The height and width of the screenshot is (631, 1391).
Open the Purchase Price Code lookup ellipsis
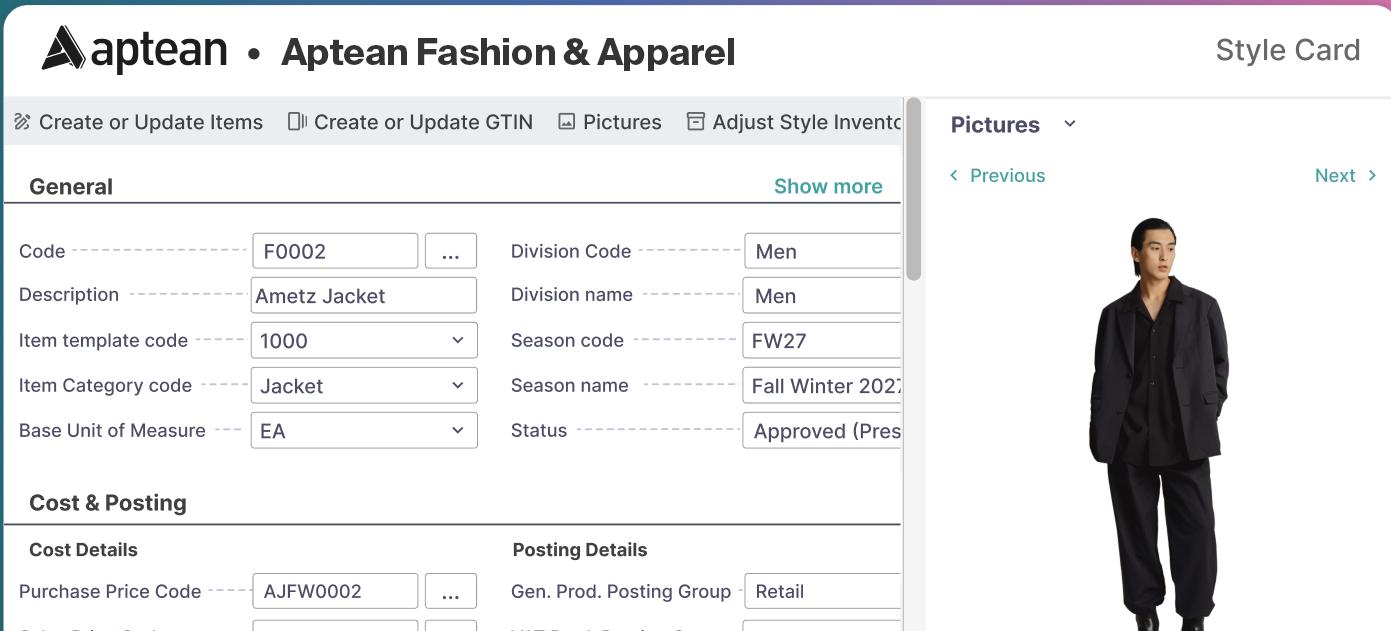(450, 592)
